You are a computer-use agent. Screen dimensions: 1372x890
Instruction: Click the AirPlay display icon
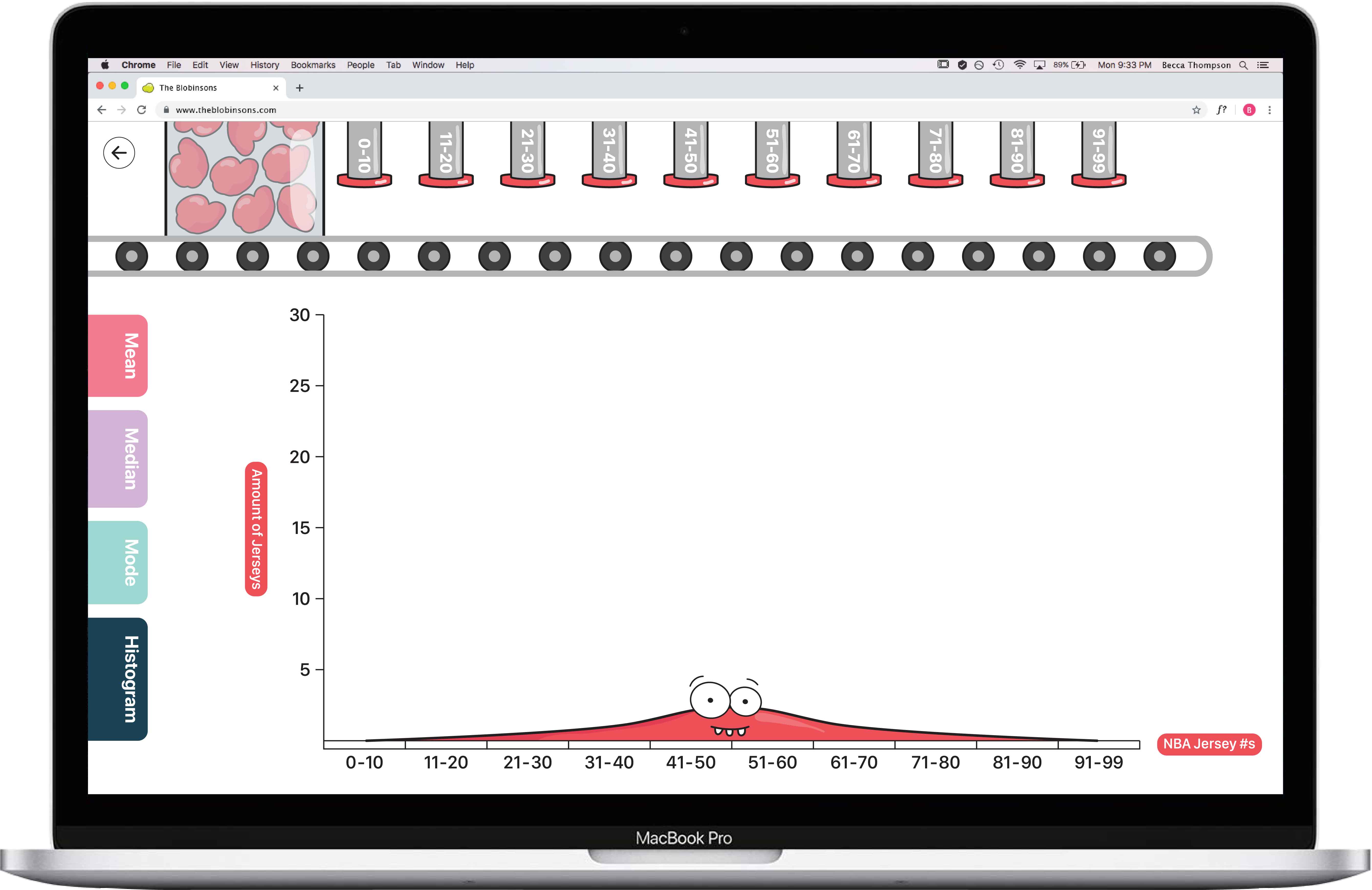tap(1039, 65)
